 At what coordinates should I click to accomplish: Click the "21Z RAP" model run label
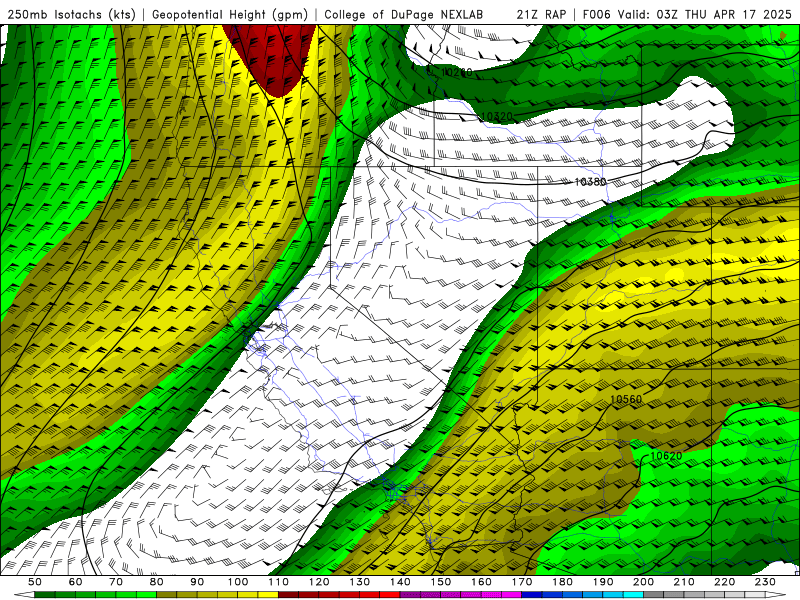(x=541, y=15)
